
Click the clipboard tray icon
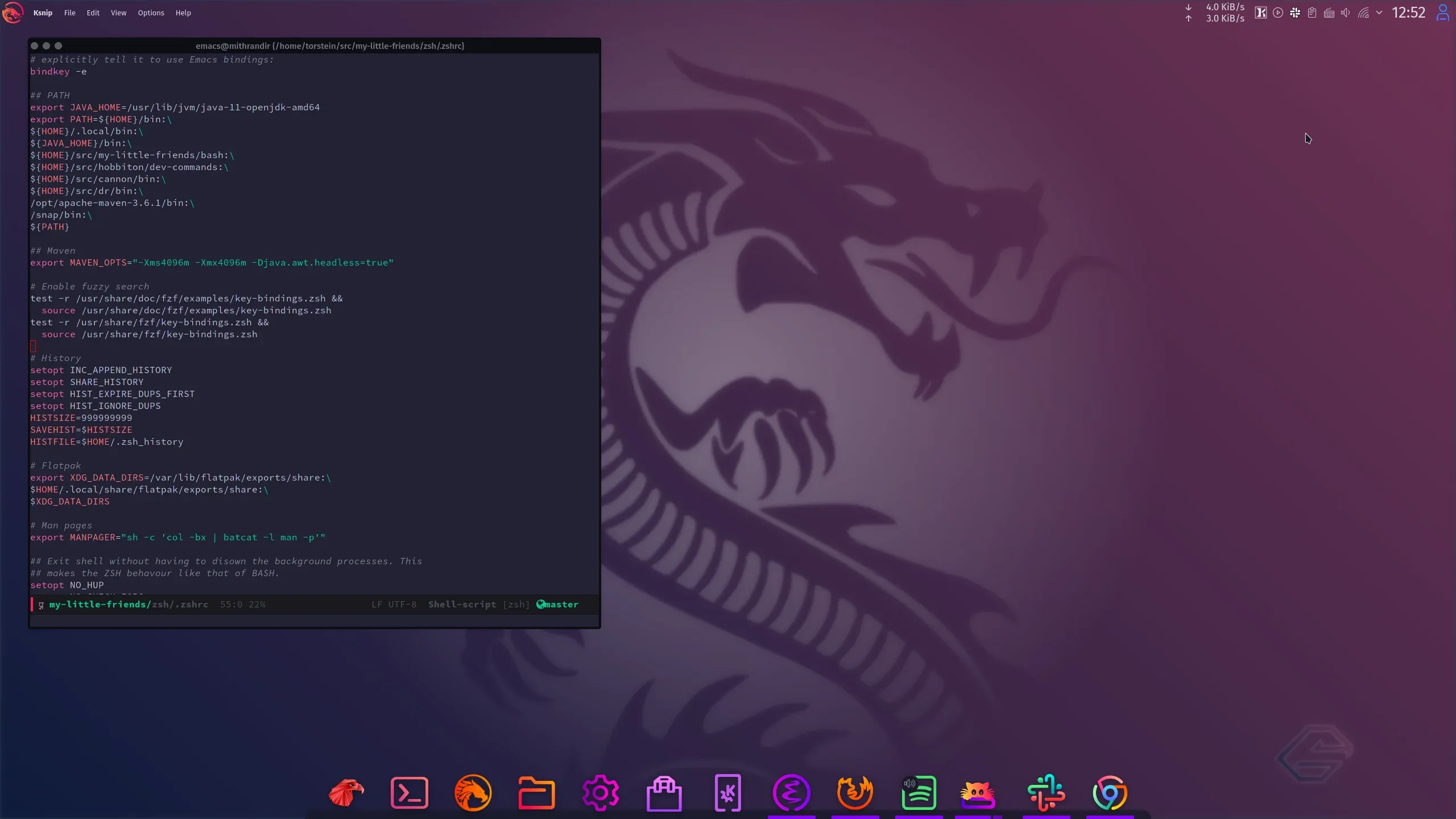[x=1312, y=13]
